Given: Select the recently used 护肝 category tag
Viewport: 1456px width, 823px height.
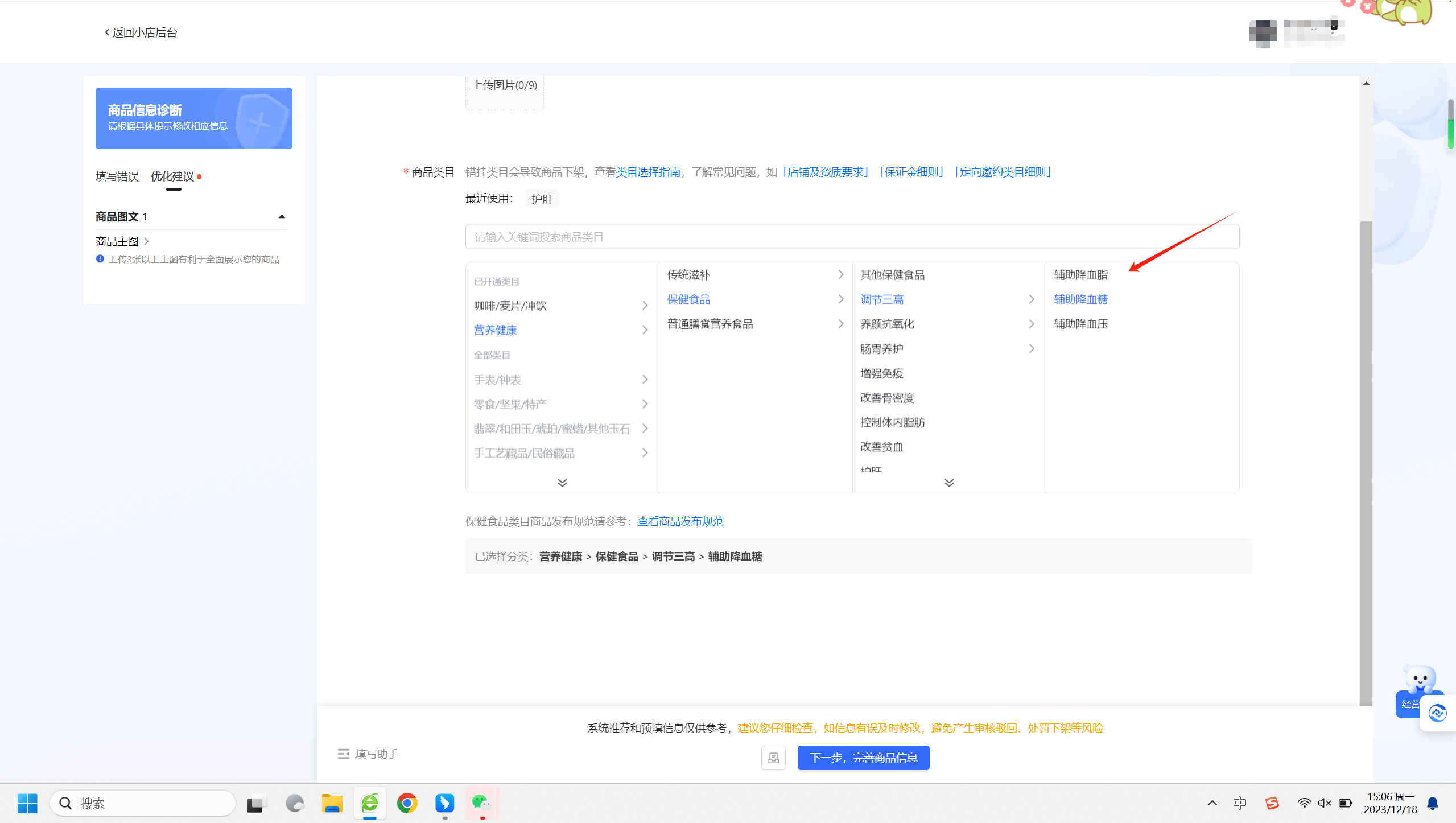Looking at the screenshot, I should [542, 199].
